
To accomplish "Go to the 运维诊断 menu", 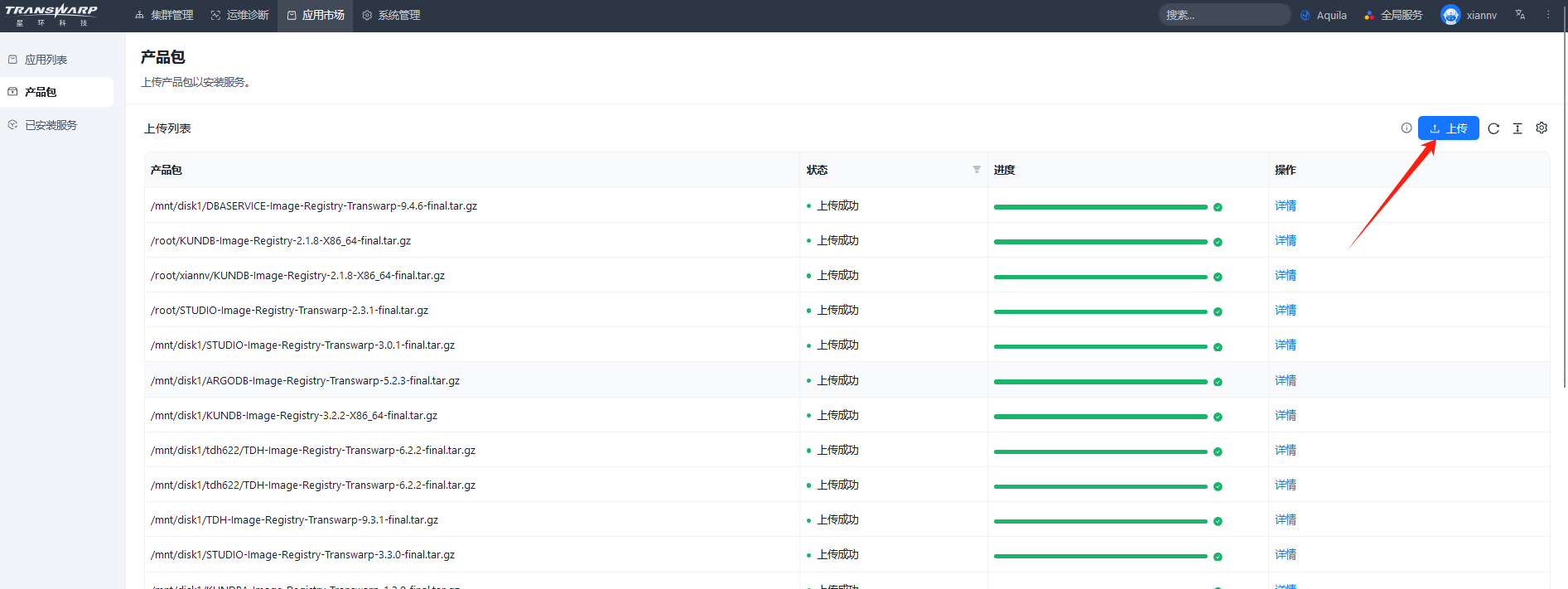I will (239, 15).
